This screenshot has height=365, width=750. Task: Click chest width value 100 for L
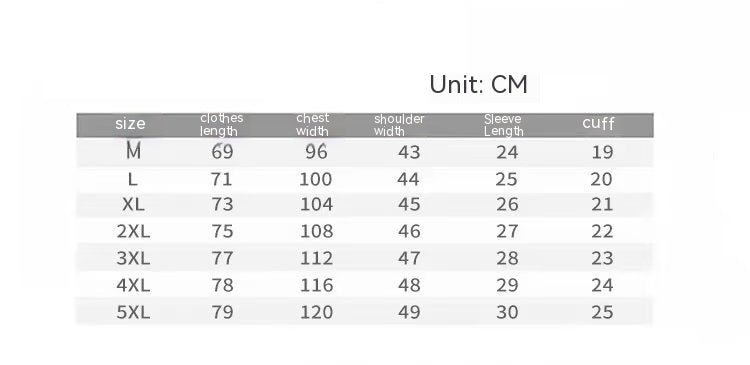coord(316,179)
